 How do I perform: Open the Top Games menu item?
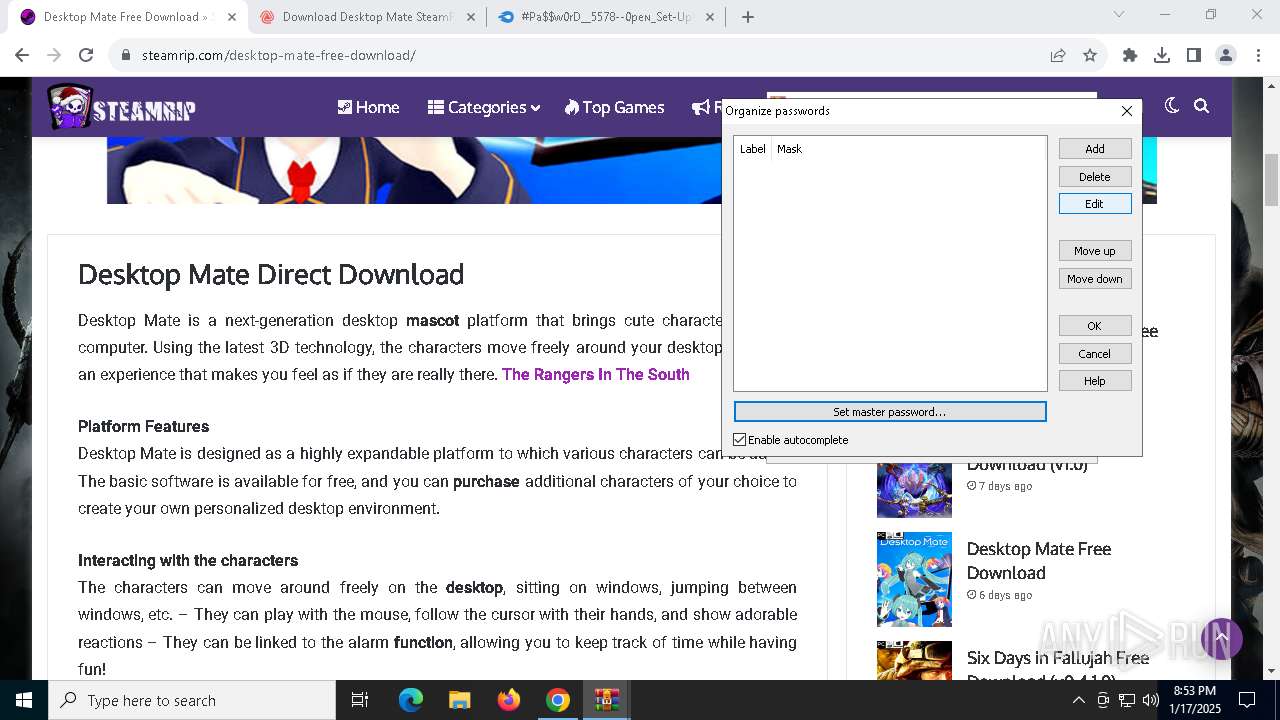click(x=614, y=108)
